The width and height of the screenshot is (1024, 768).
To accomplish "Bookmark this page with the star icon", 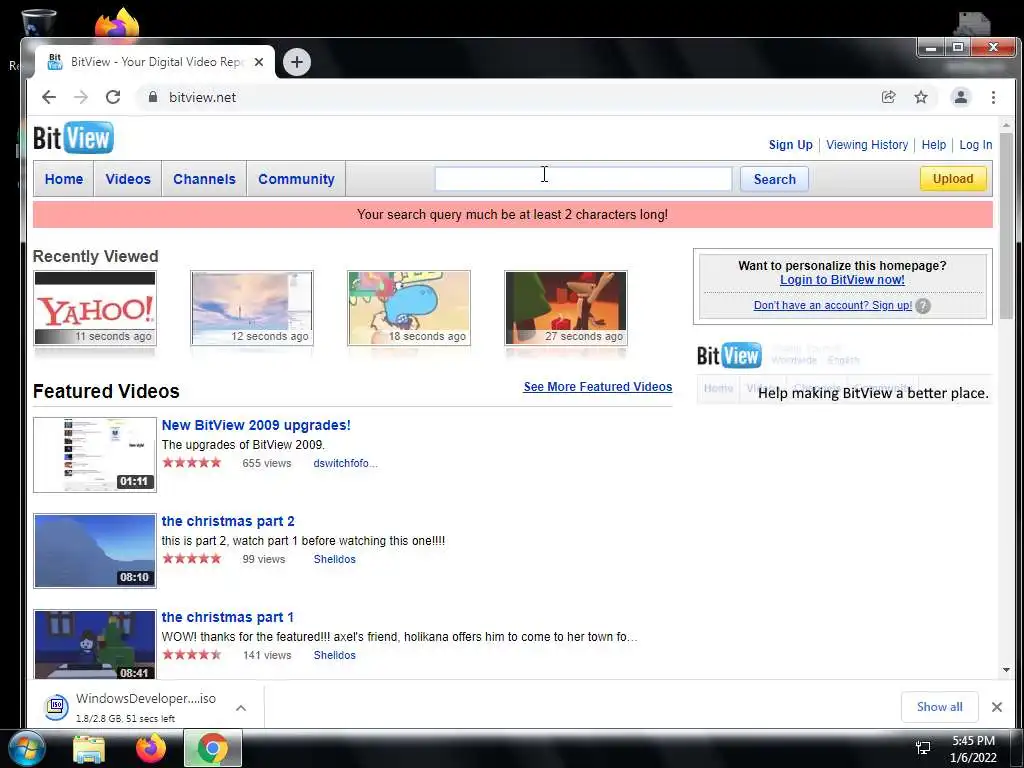I will coord(921,97).
